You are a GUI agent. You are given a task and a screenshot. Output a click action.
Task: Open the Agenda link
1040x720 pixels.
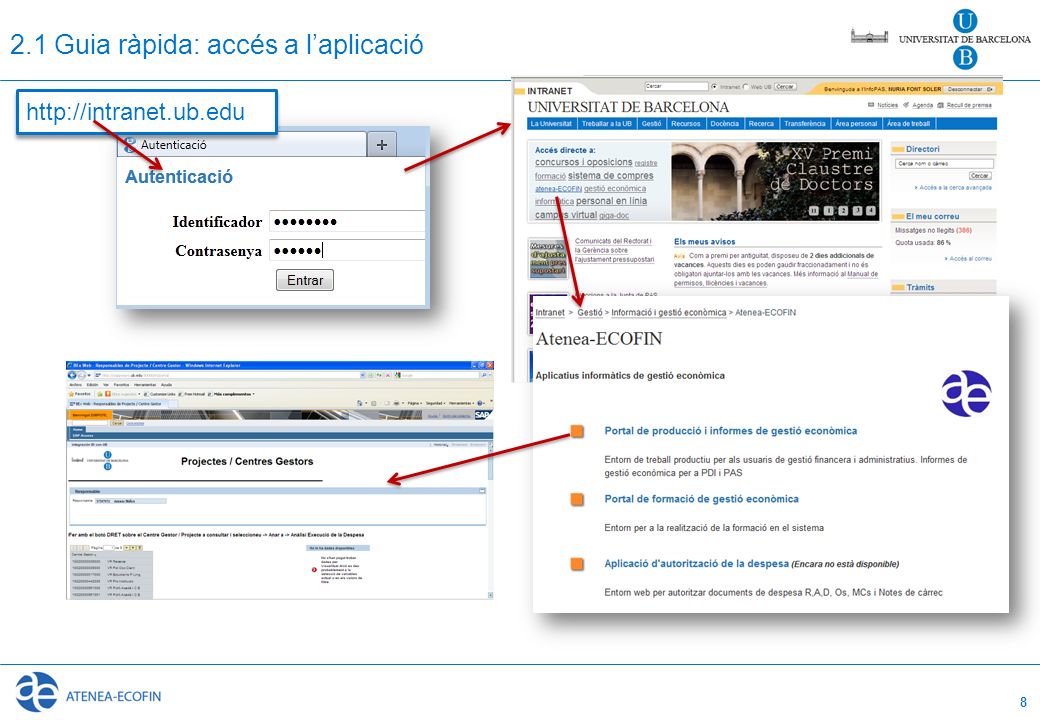[x=922, y=105]
